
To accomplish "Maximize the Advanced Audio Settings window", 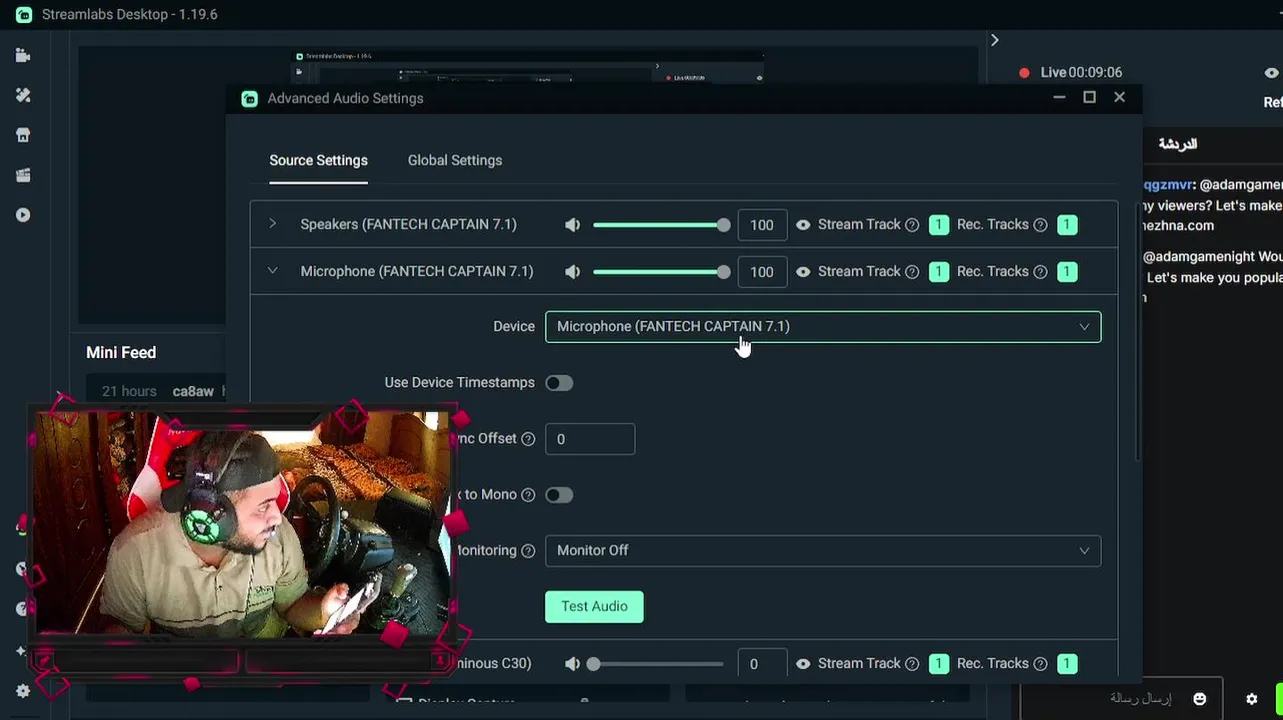I will 1089,98.
